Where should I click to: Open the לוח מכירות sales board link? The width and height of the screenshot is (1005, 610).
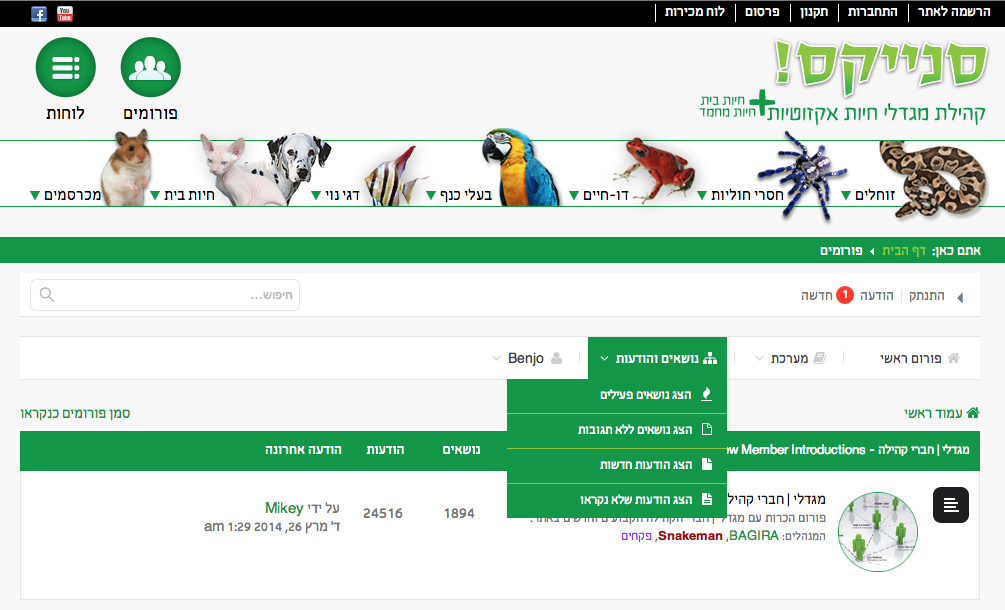[x=695, y=12]
